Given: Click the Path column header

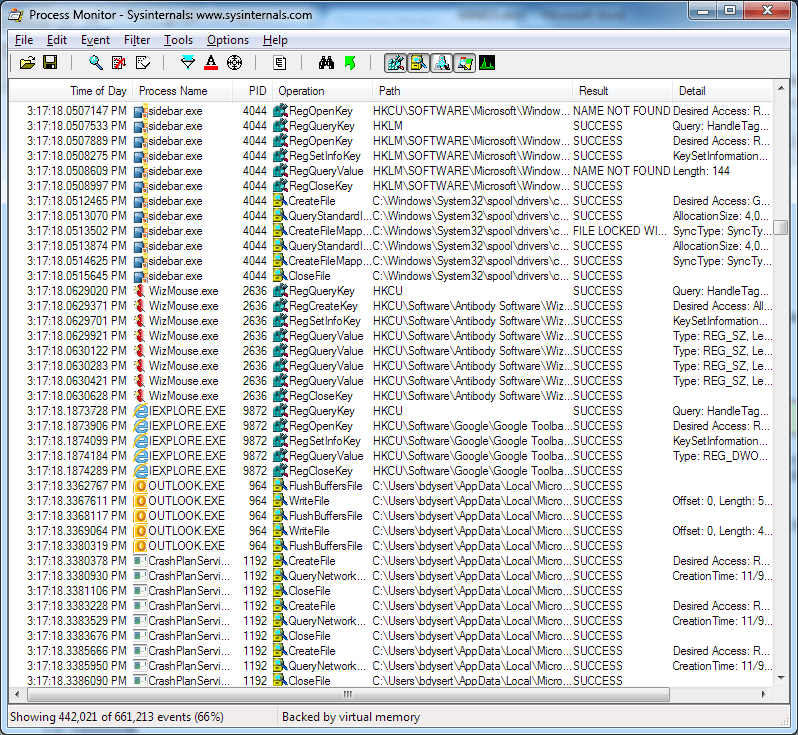Looking at the screenshot, I should (472, 91).
